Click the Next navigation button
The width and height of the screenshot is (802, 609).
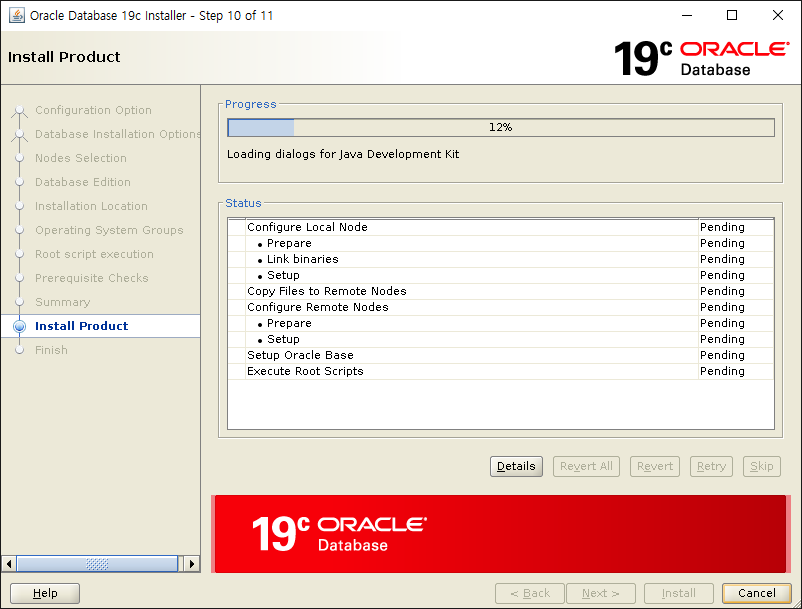tap(600, 593)
